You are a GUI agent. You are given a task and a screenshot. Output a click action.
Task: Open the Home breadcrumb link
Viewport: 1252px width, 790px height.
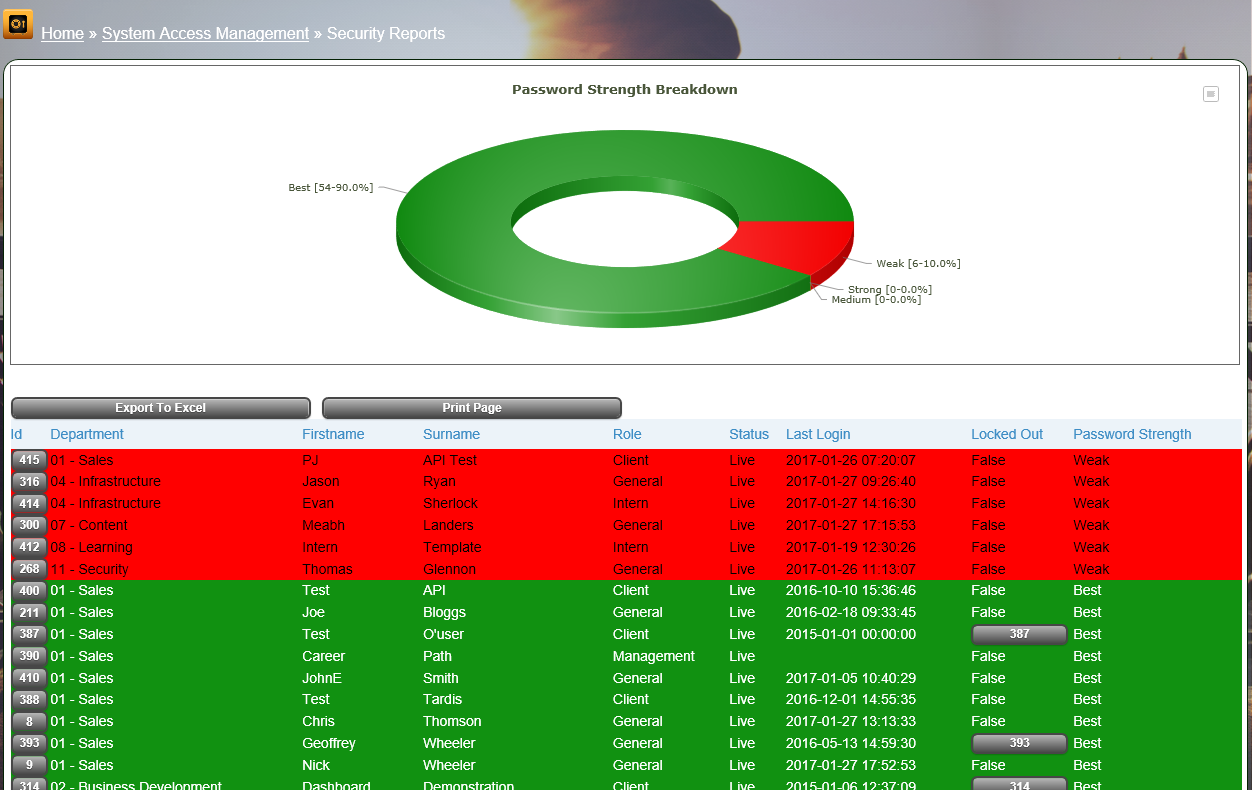click(62, 33)
